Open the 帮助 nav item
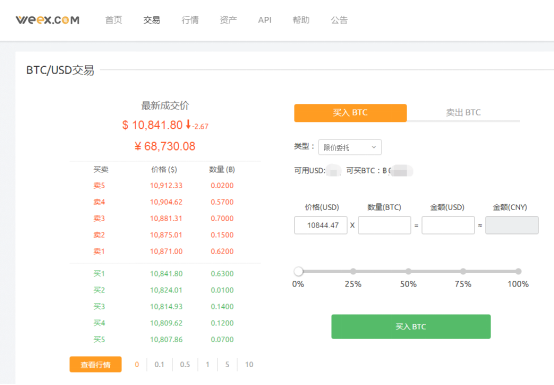 point(301,20)
